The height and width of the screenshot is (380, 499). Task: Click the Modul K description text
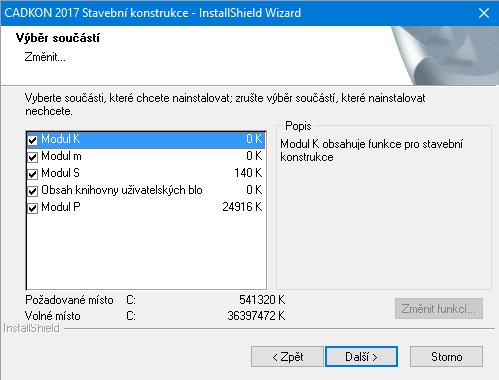[371, 150]
